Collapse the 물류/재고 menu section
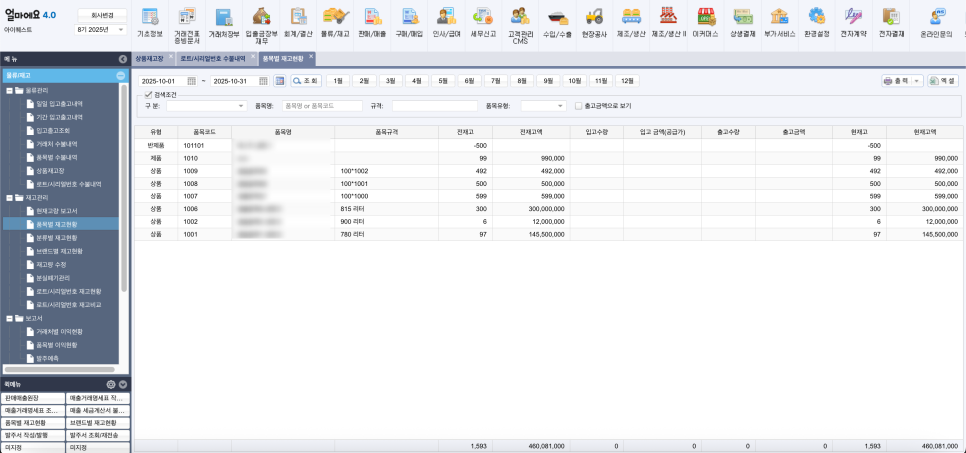 click(x=121, y=75)
